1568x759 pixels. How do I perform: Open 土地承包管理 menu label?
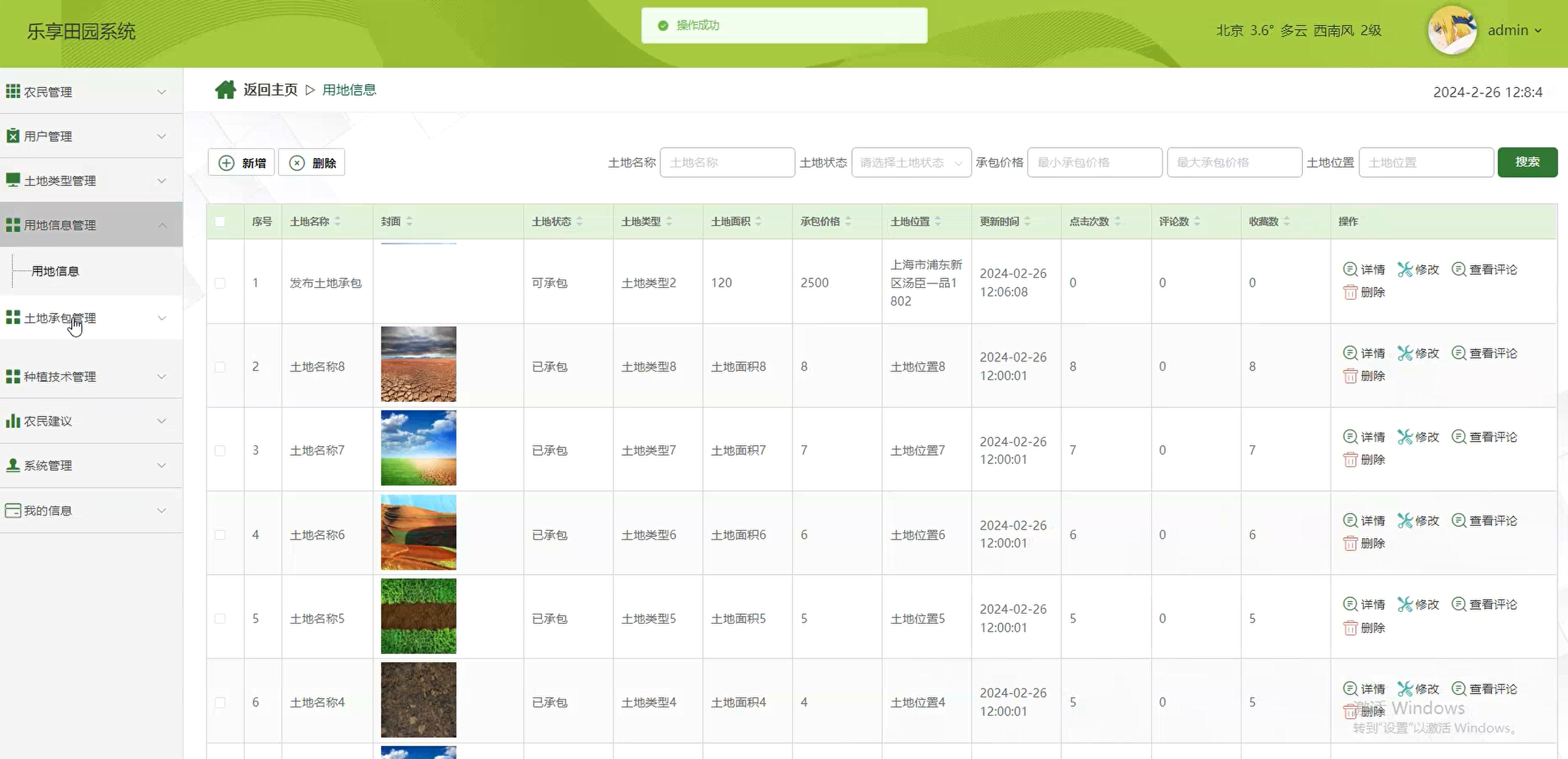click(59, 318)
